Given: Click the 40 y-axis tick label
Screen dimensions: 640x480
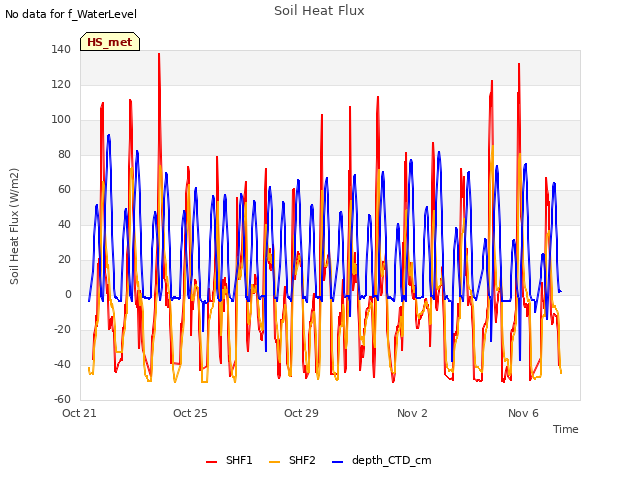Looking at the screenshot, I should (x=64, y=224).
